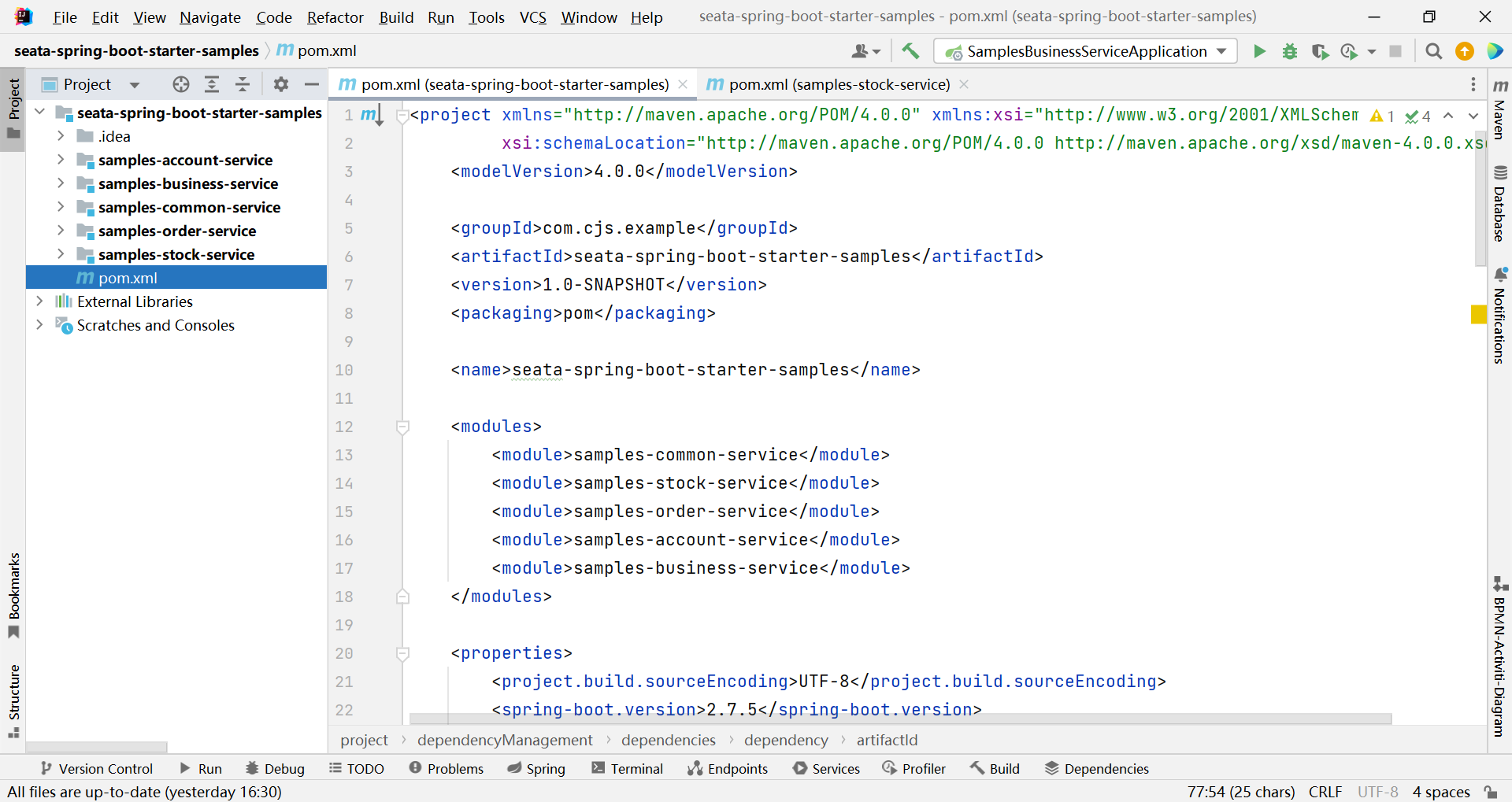The image size is (1512, 802).
Task: Expand the samples-order-service module
Action: [61, 231]
